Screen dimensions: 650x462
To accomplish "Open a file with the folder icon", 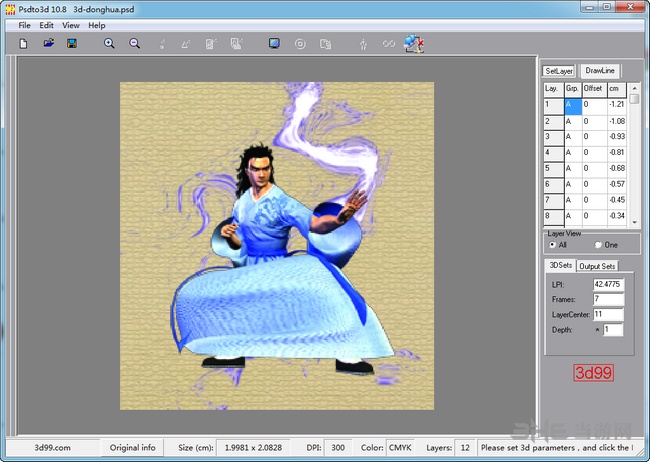I will tap(49, 43).
